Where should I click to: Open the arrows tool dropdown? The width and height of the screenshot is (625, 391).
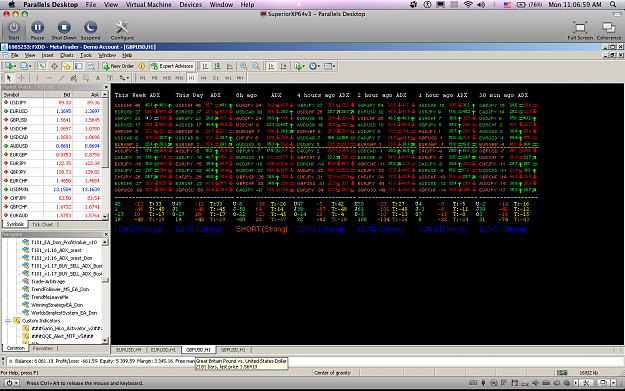[x=128, y=78]
